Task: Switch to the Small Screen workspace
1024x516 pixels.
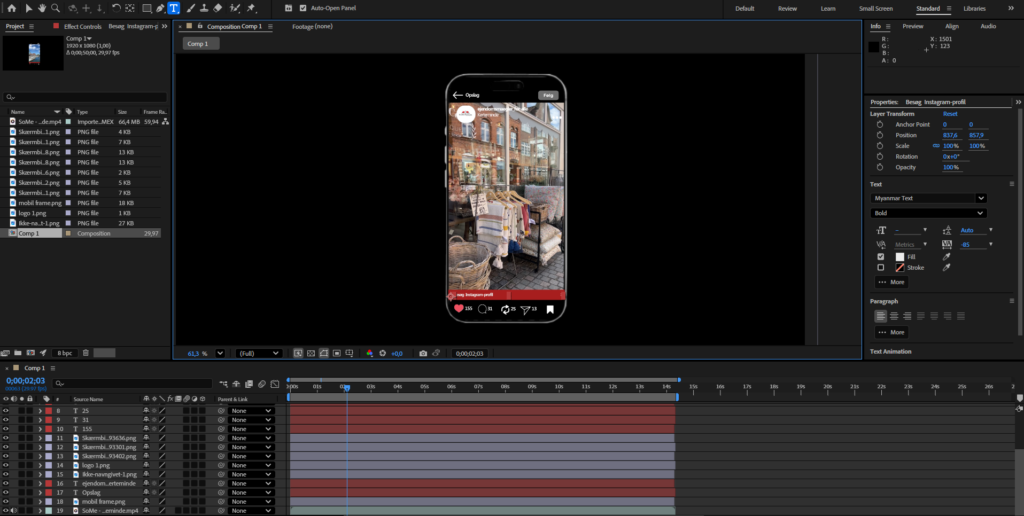Action: (876, 8)
